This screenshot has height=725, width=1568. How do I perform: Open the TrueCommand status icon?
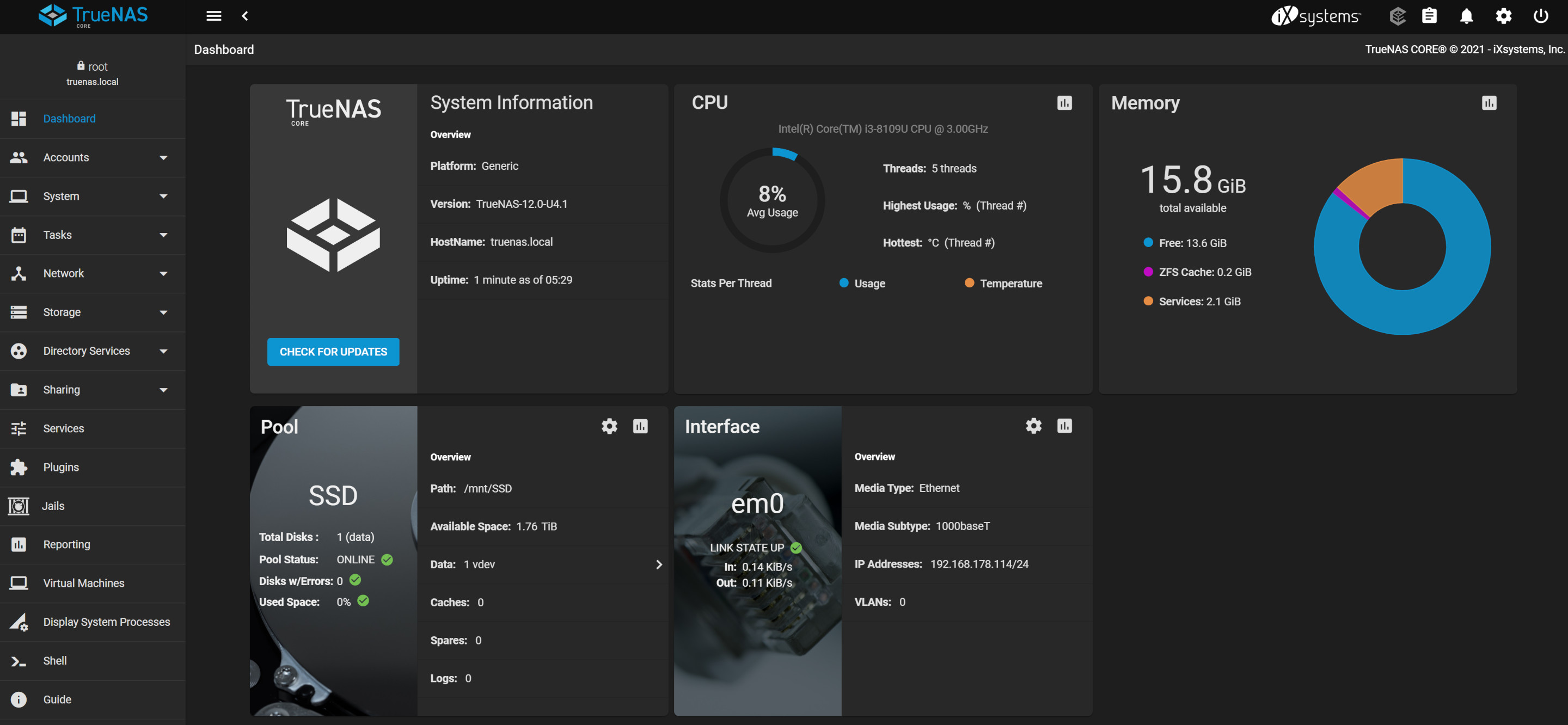1398,16
